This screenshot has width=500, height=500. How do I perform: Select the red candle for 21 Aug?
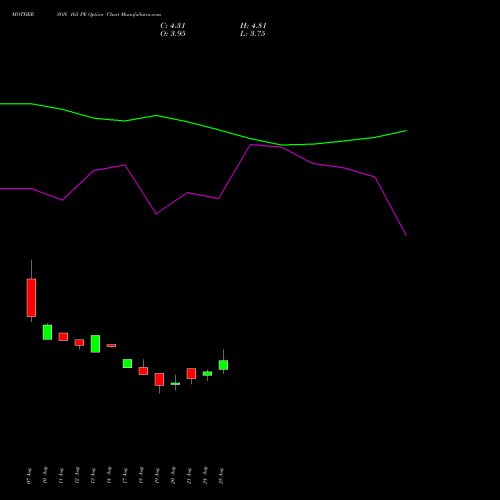click(191, 373)
